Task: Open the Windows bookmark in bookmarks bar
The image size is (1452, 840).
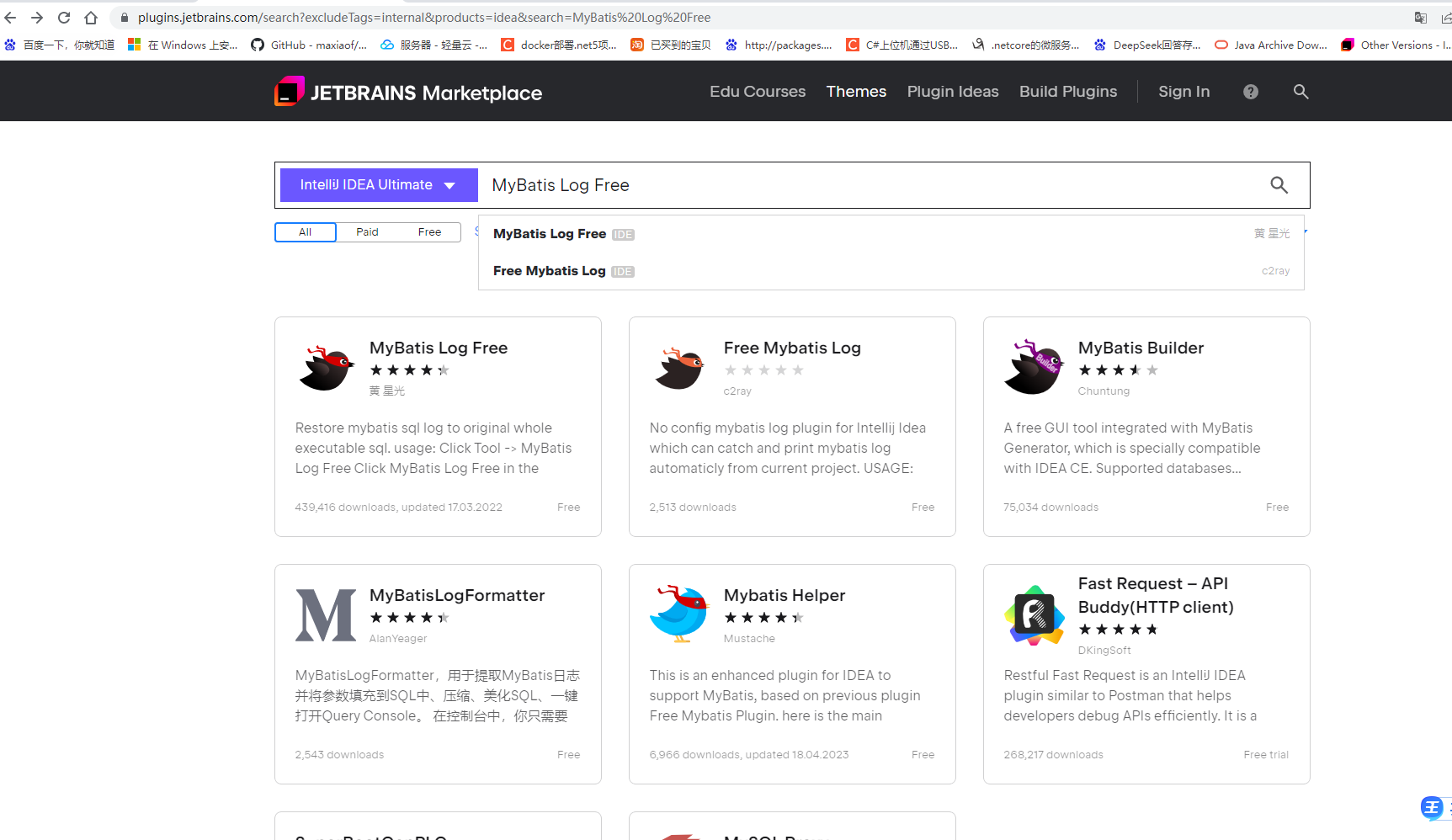Action: pos(183,45)
